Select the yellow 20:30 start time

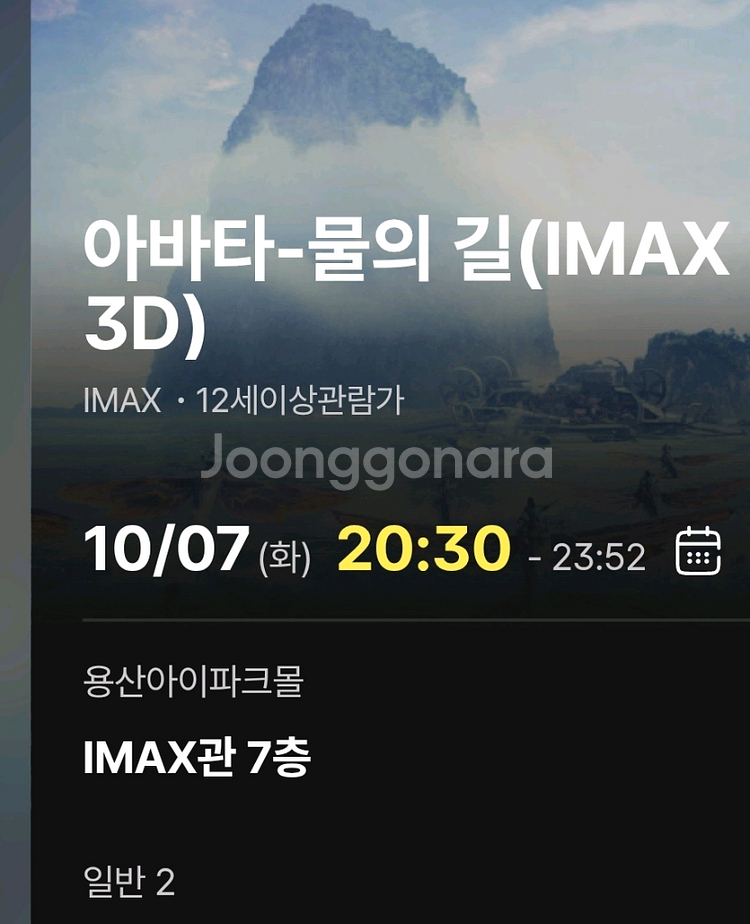click(x=424, y=549)
